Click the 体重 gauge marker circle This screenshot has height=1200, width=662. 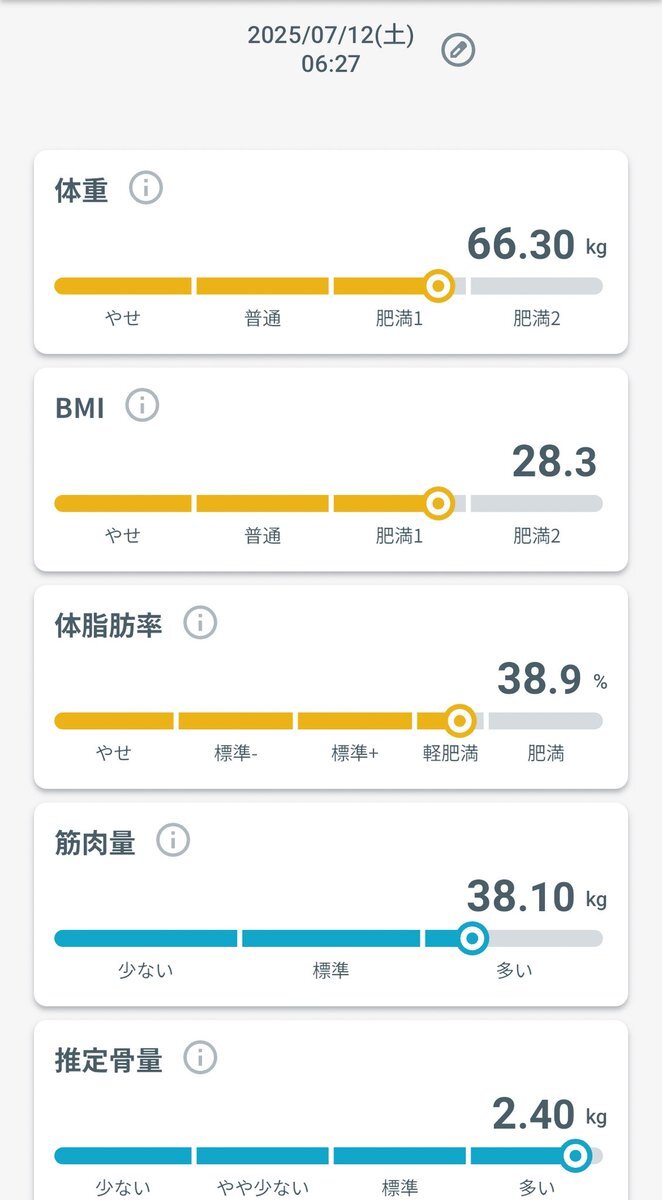pos(438,286)
